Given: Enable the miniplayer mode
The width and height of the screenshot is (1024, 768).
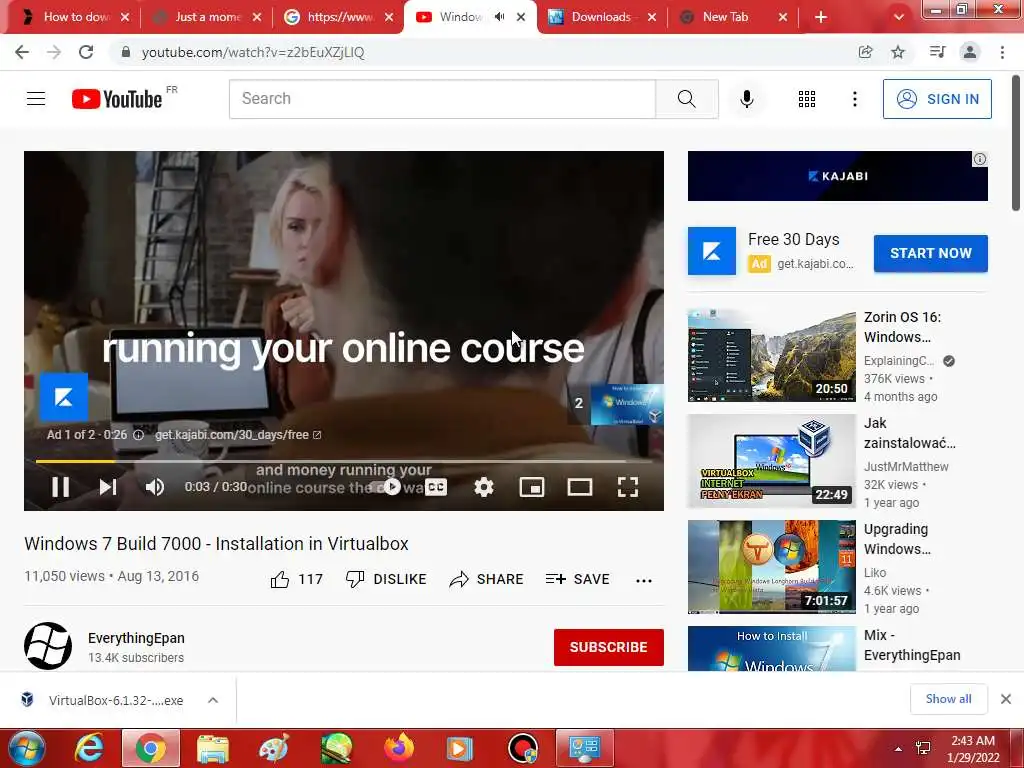Looking at the screenshot, I should [x=532, y=487].
